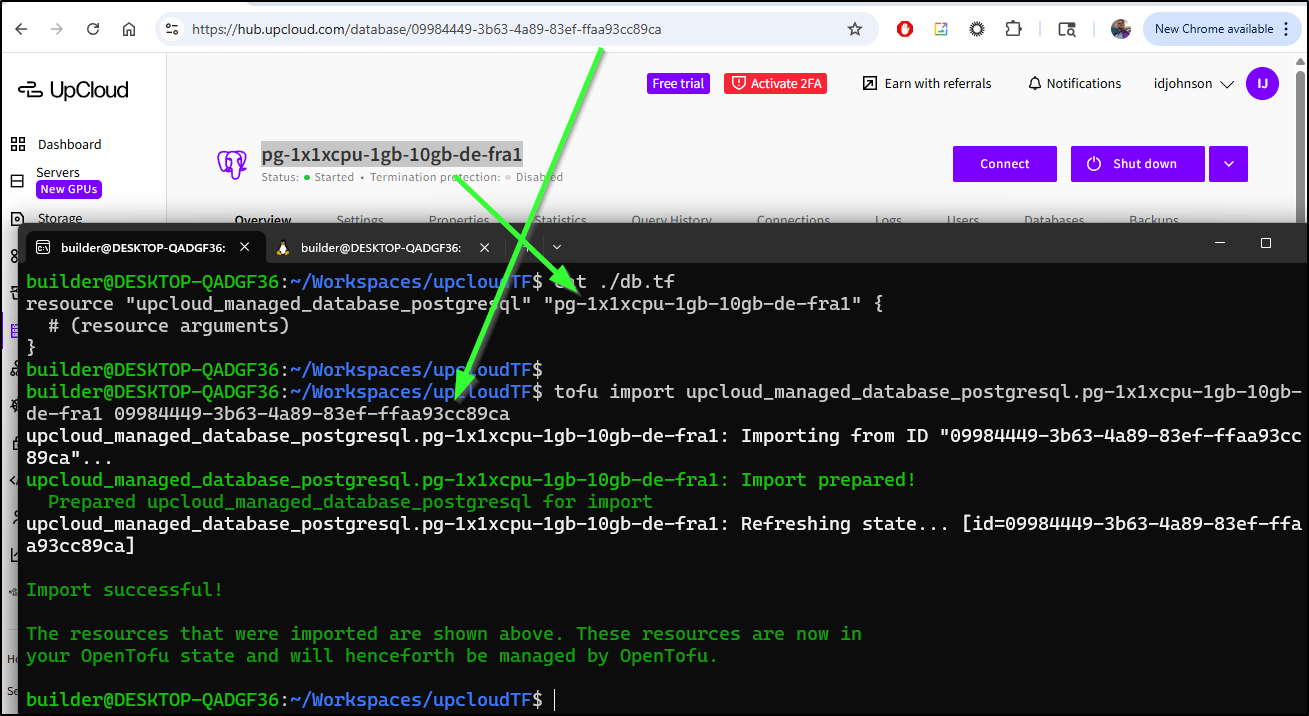
Task: Close the first builder@DESKTOP terminal tab
Action: [x=246, y=247]
